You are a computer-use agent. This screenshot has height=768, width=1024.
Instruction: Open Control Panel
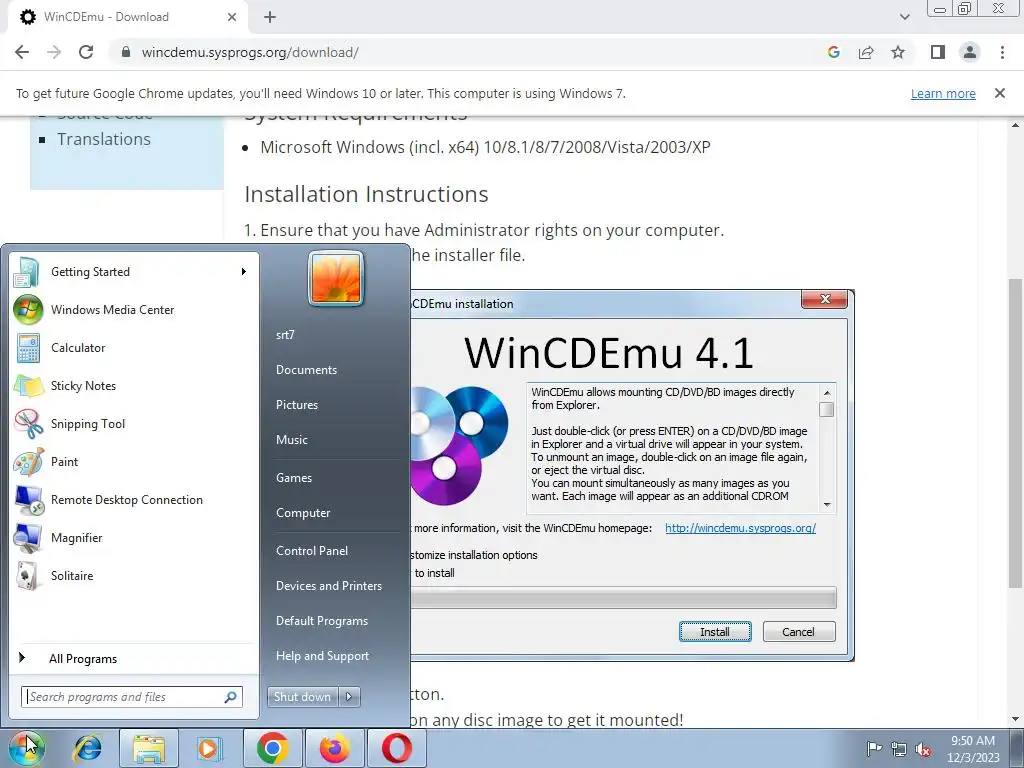pyautogui.click(x=312, y=551)
